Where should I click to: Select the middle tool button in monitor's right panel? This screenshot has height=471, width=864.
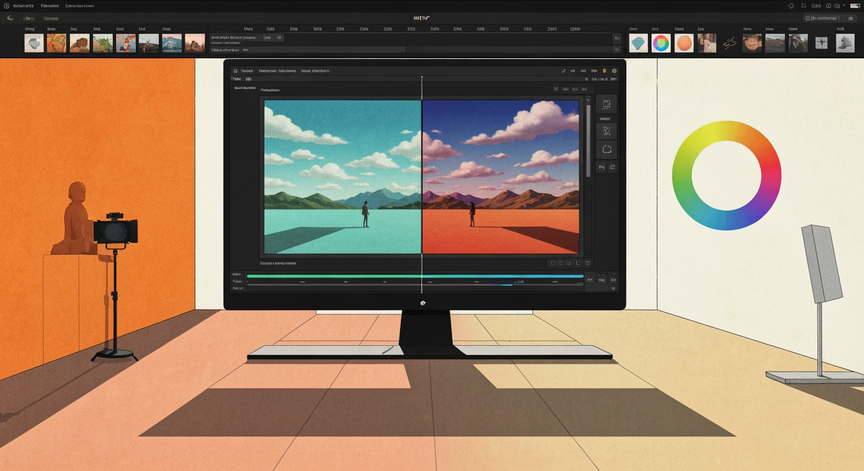(x=606, y=131)
